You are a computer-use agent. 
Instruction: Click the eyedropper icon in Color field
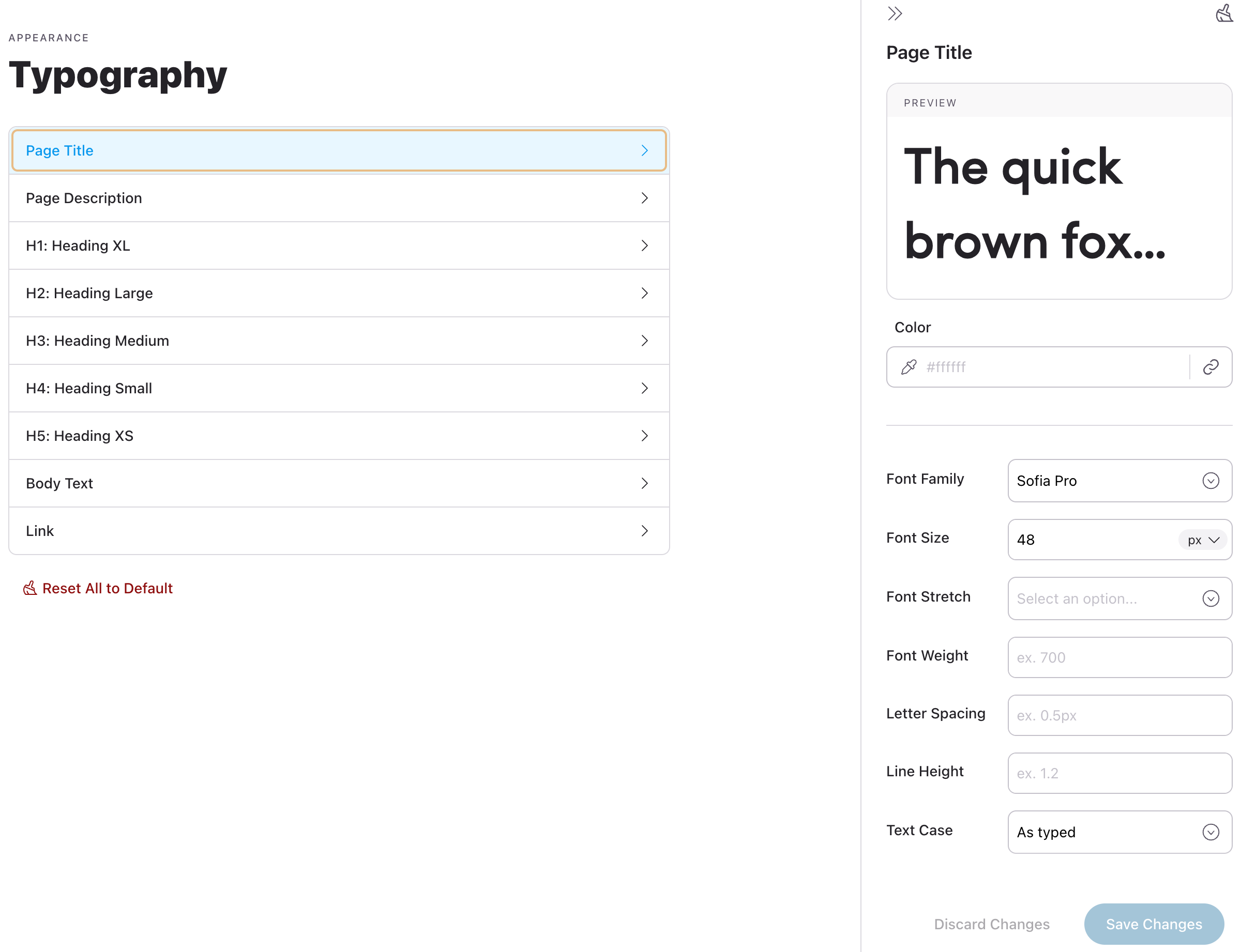(908, 367)
